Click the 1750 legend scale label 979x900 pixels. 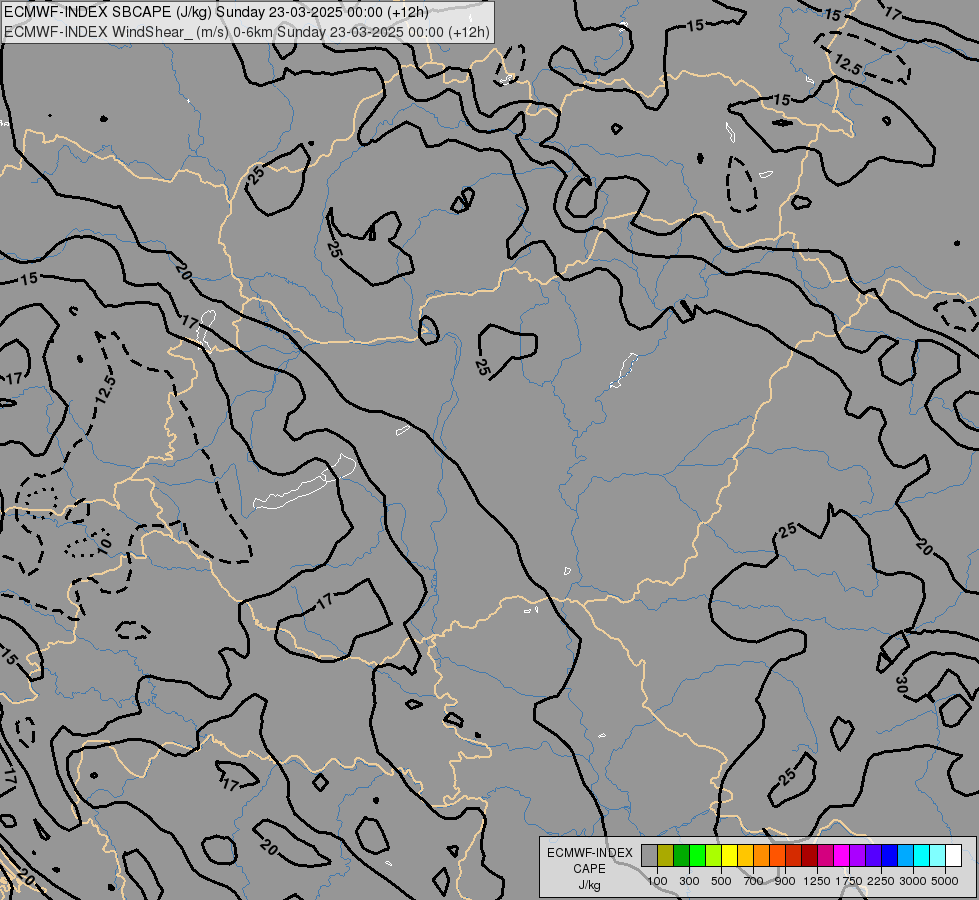(849, 881)
